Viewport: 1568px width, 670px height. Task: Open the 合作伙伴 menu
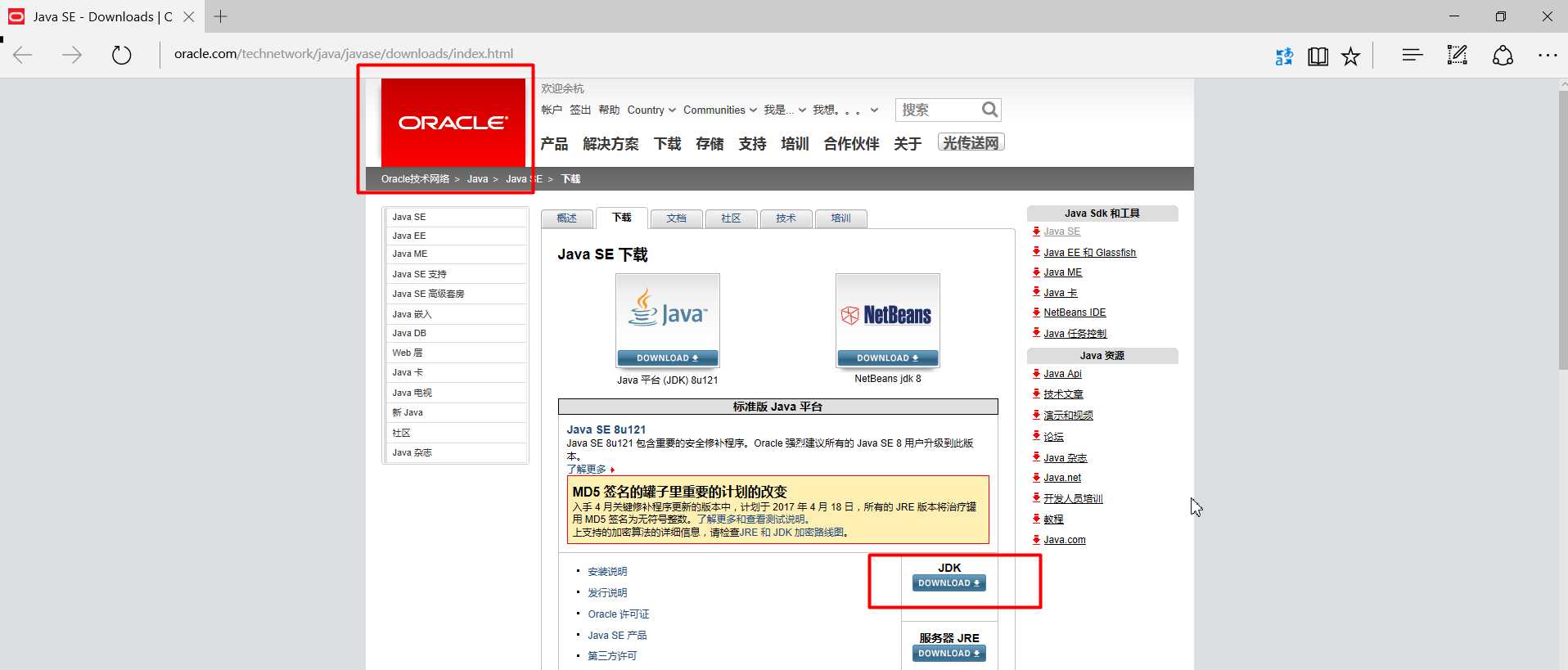click(851, 144)
